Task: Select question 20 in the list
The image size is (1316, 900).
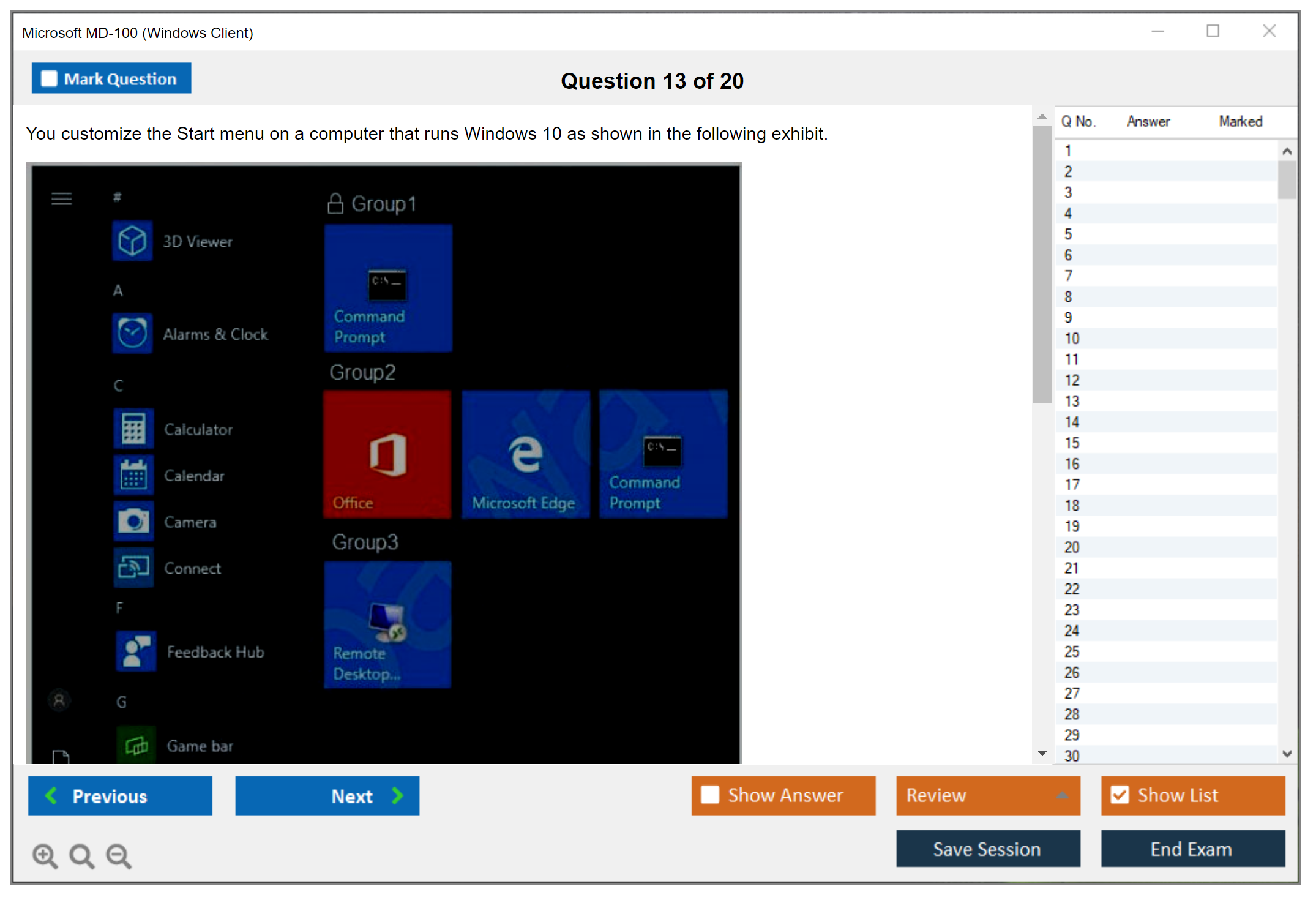Action: pyautogui.click(x=1072, y=547)
